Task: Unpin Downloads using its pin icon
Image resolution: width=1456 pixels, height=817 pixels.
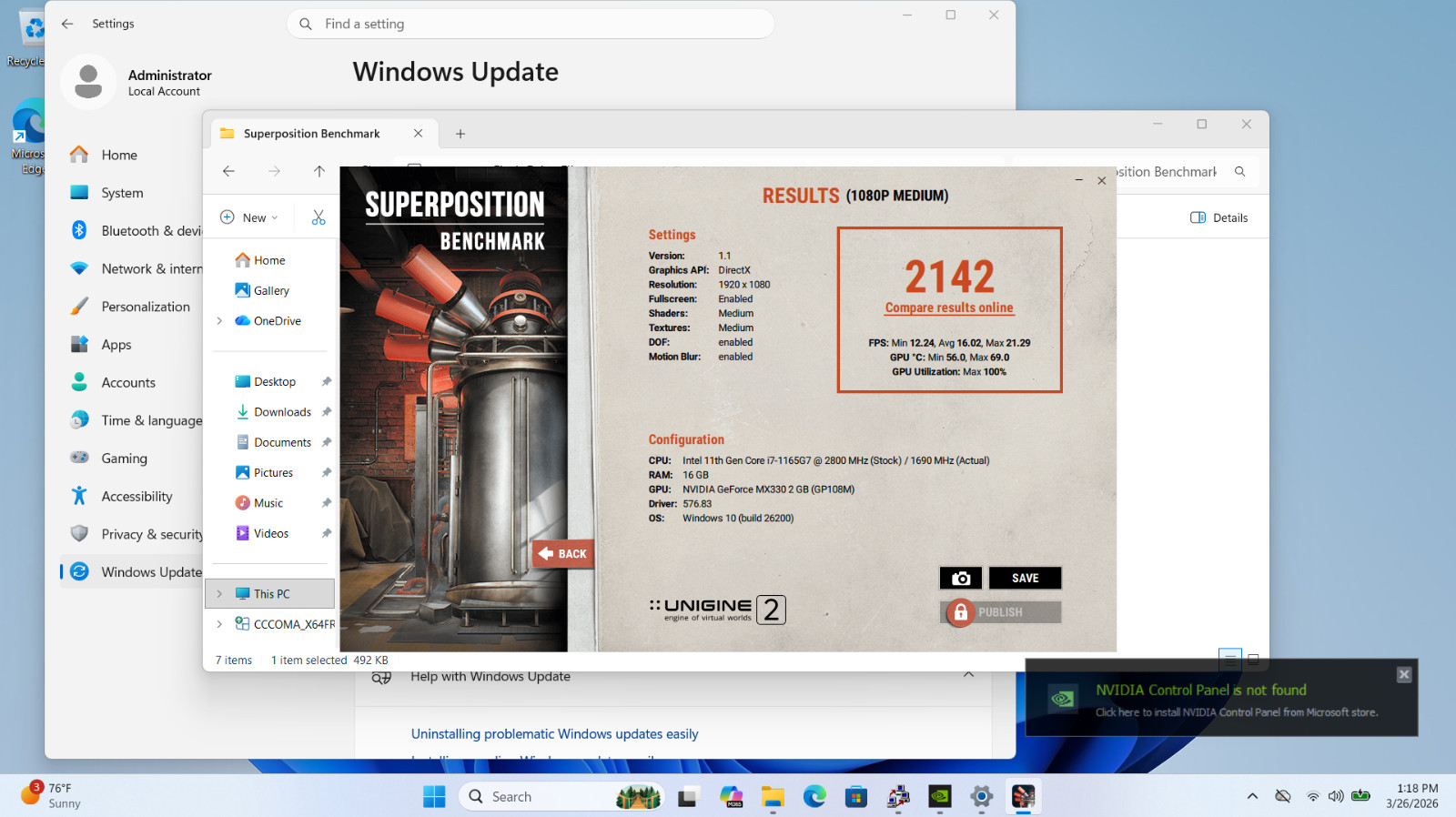Action: (x=326, y=411)
